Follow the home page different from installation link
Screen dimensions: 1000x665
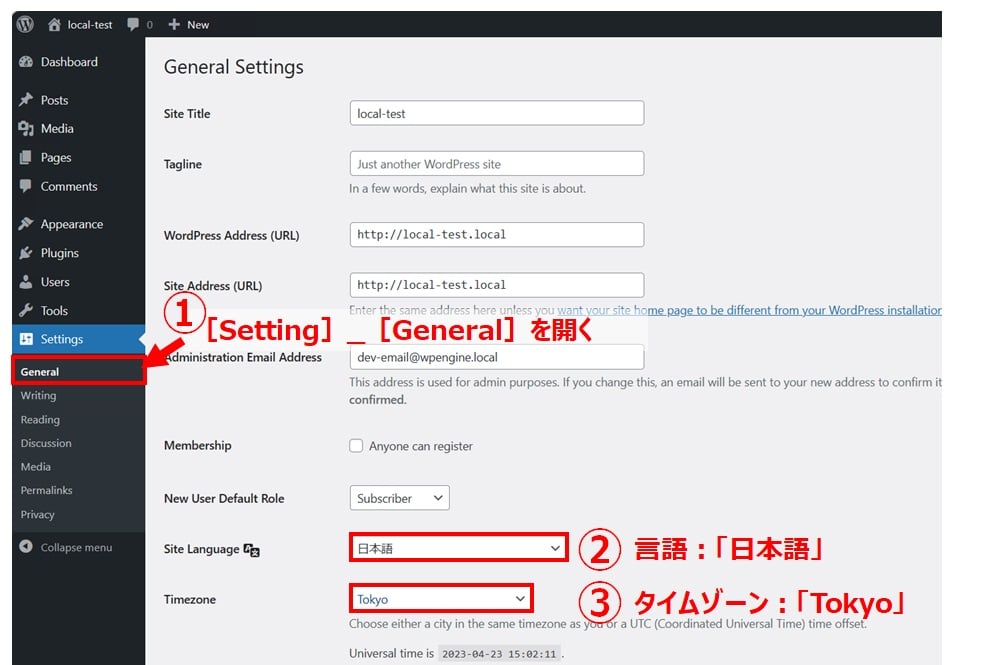pos(749,310)
